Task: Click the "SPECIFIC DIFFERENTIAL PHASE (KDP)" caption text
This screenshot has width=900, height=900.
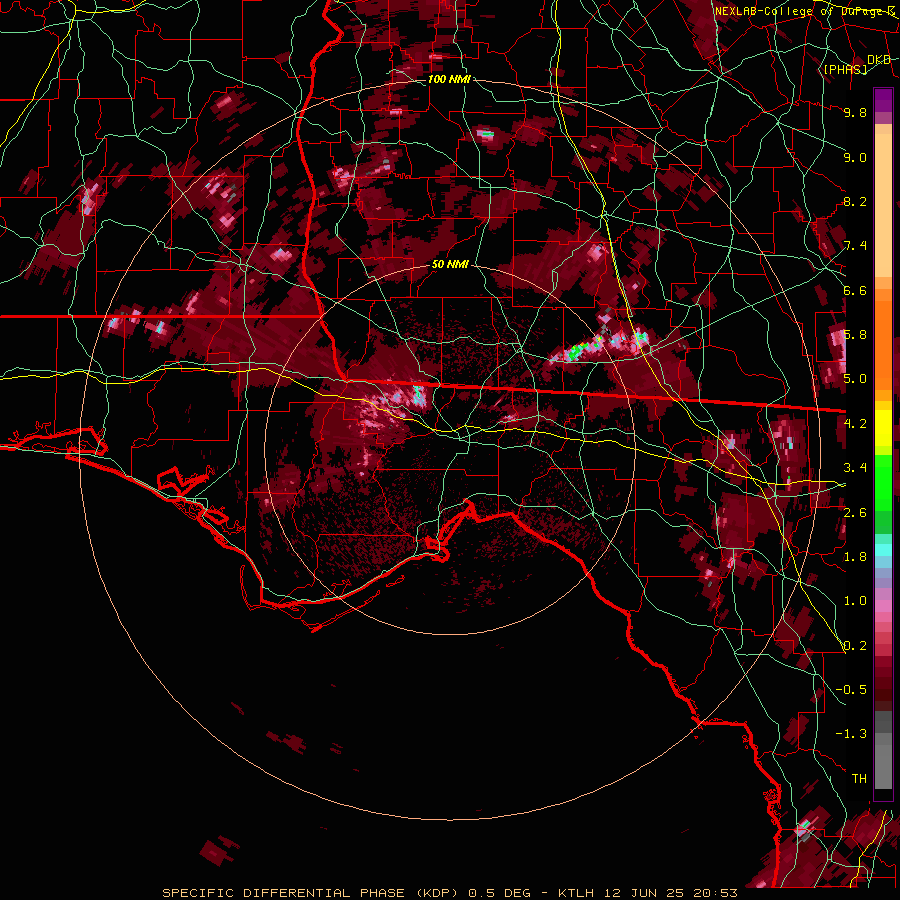Action: [x=311, y=893]
